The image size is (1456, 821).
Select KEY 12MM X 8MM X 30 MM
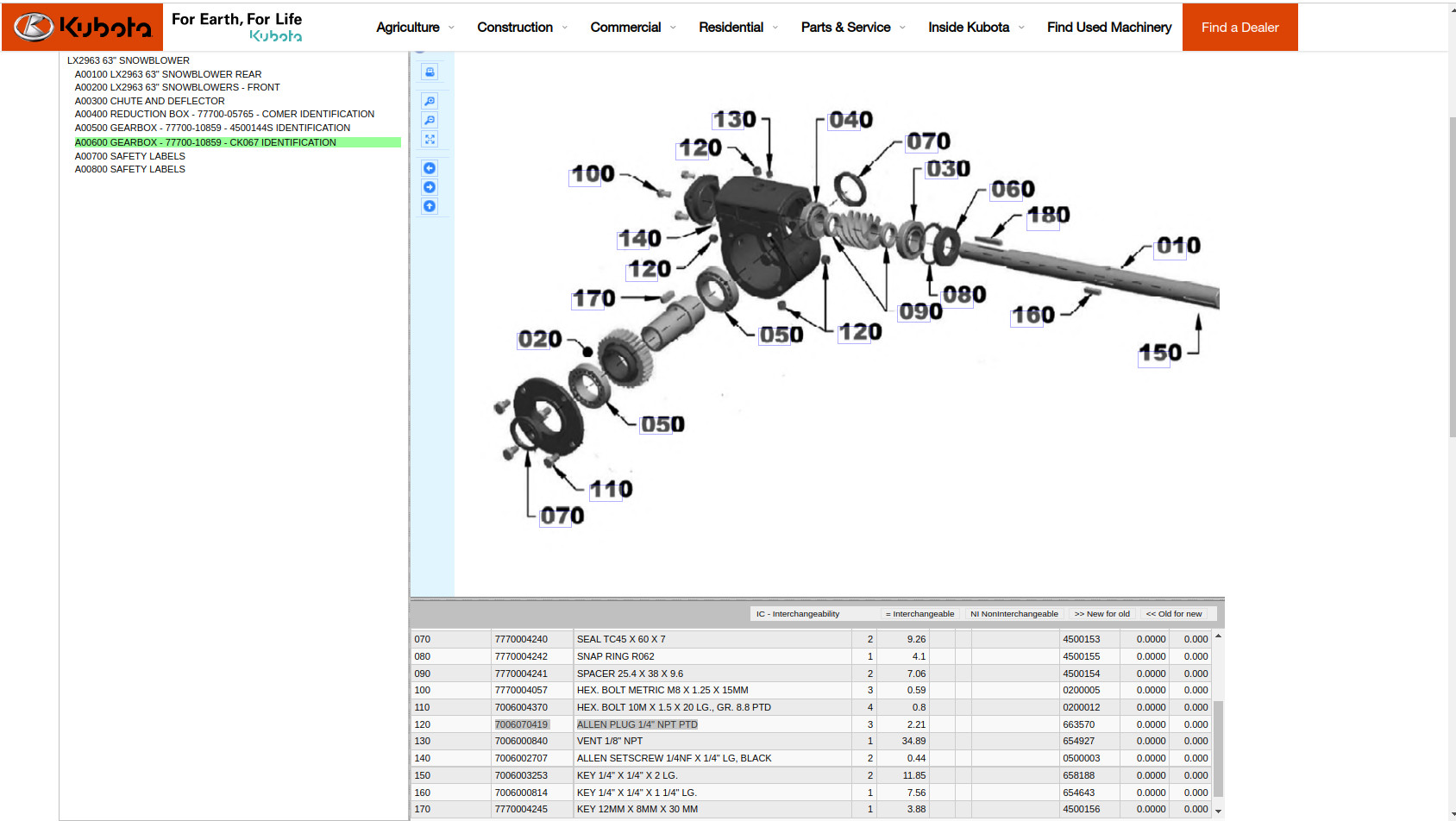click(x=637, y=809)
